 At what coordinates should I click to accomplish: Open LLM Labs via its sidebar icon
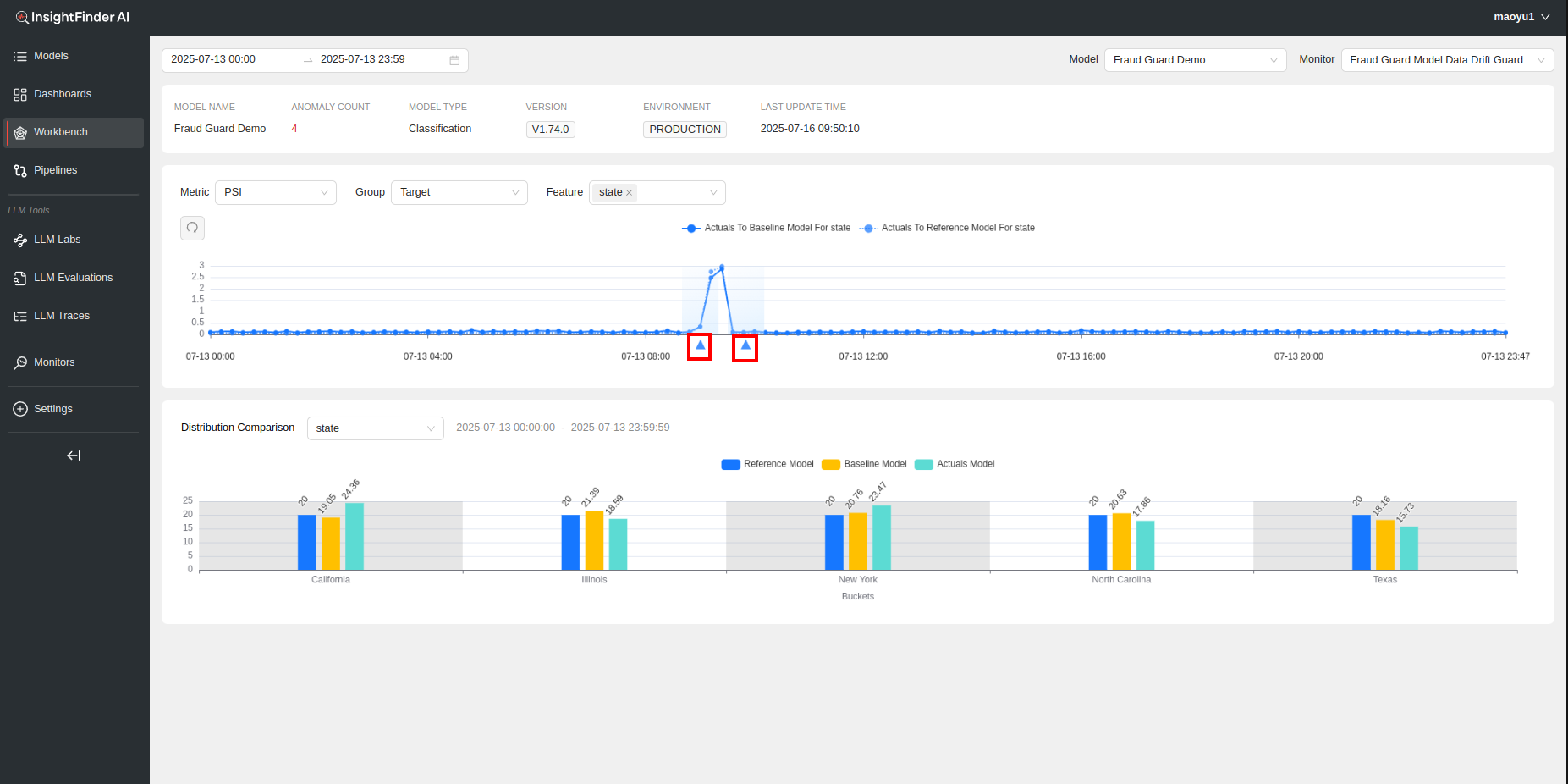coord(20,240)
